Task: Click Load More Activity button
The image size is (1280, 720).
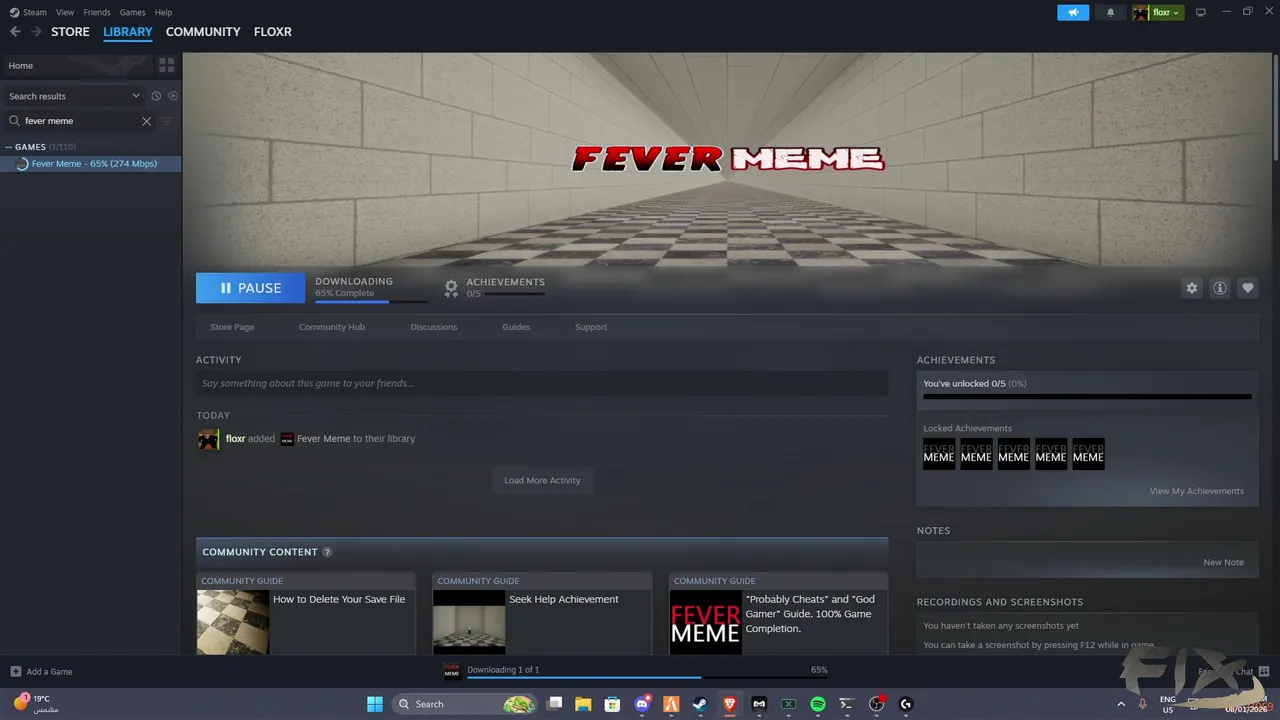Action: point(542,480)
